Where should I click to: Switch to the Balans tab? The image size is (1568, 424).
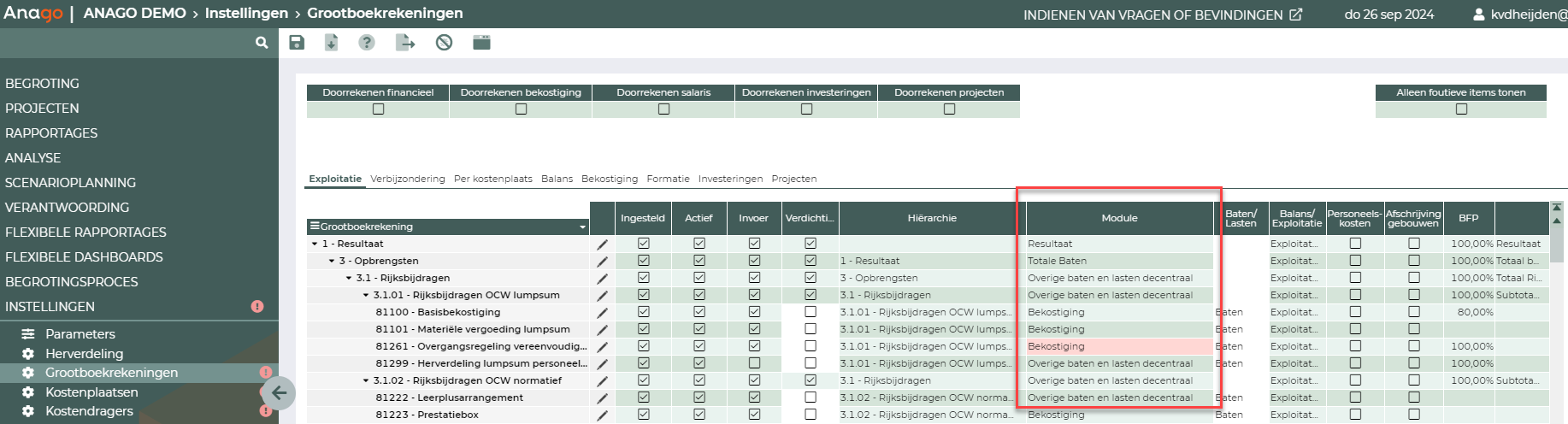pyautogui.click(x=557, y=179)
